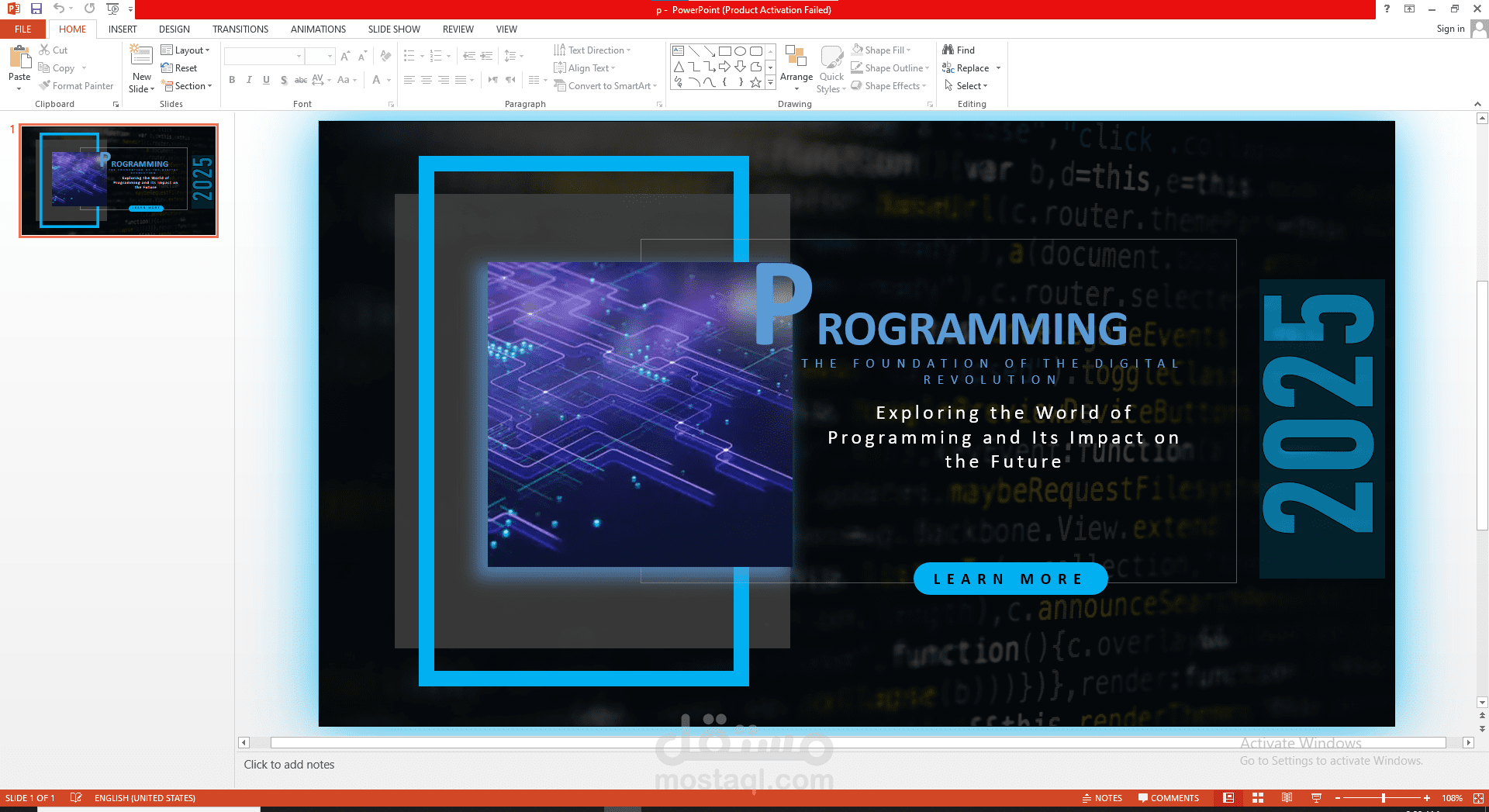
Task: Open the columns layout button in Paragraph
Action: [534, 80]
